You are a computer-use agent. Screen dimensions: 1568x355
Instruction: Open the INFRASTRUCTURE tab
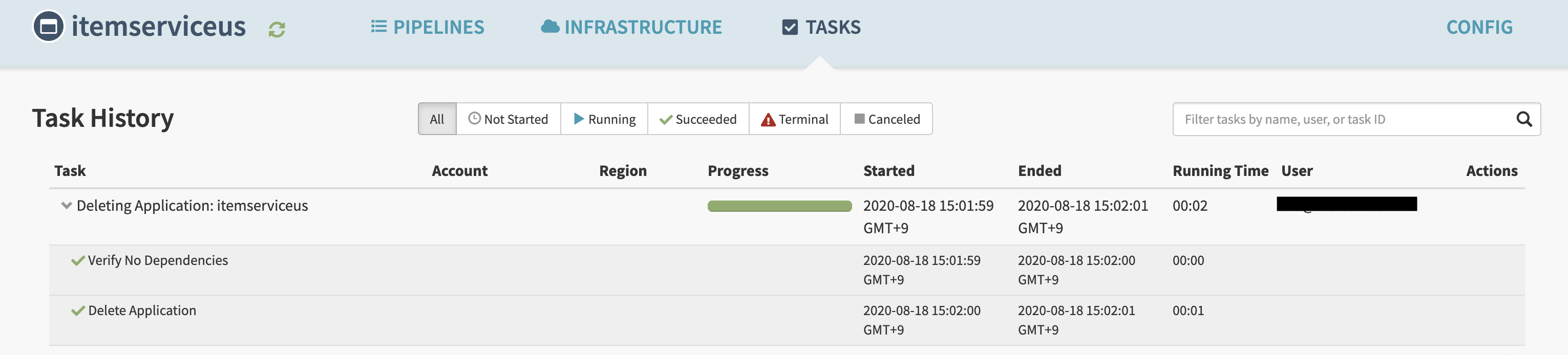[631, 27]
